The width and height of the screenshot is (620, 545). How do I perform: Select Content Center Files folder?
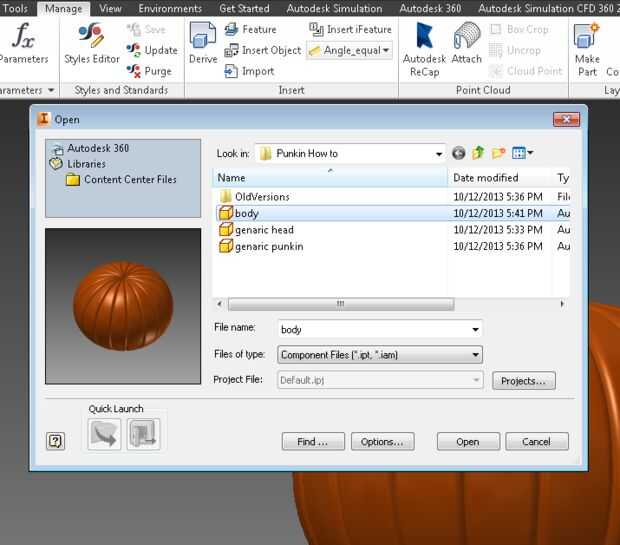pos(121,180)
